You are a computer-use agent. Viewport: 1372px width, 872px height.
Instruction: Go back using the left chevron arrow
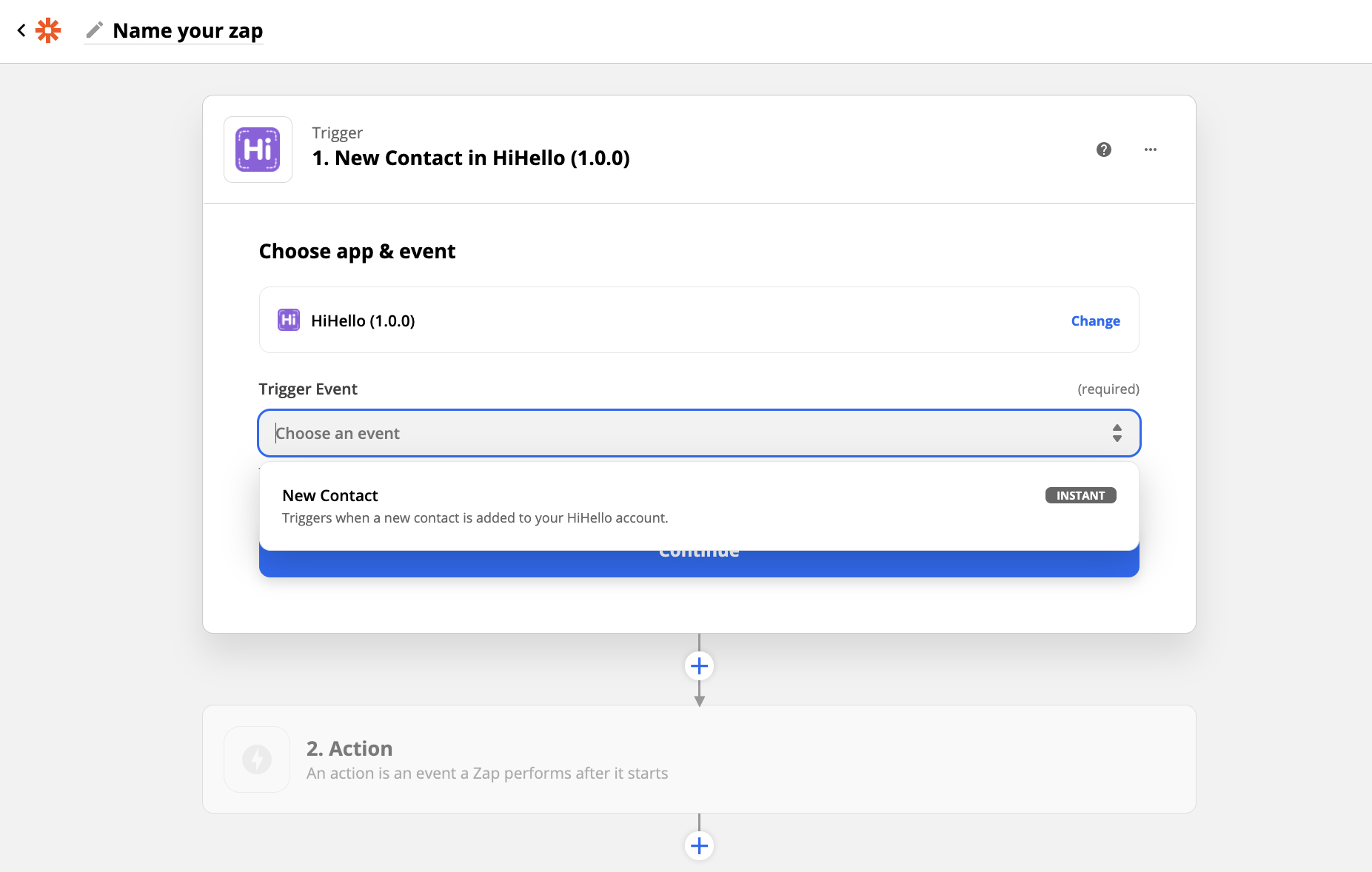coord(21,30)
